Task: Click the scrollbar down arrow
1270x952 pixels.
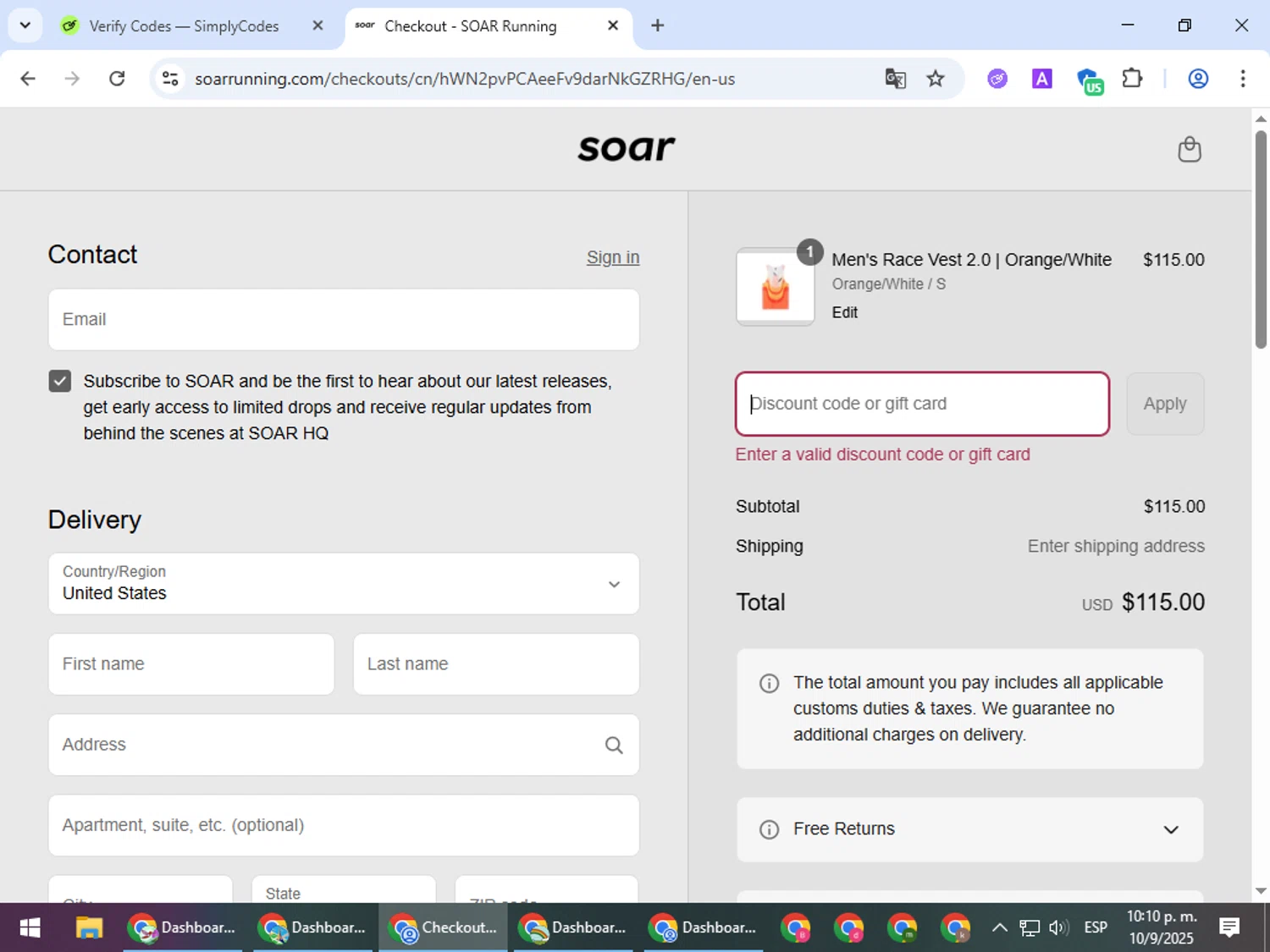Action: [x=1261, y=891]
